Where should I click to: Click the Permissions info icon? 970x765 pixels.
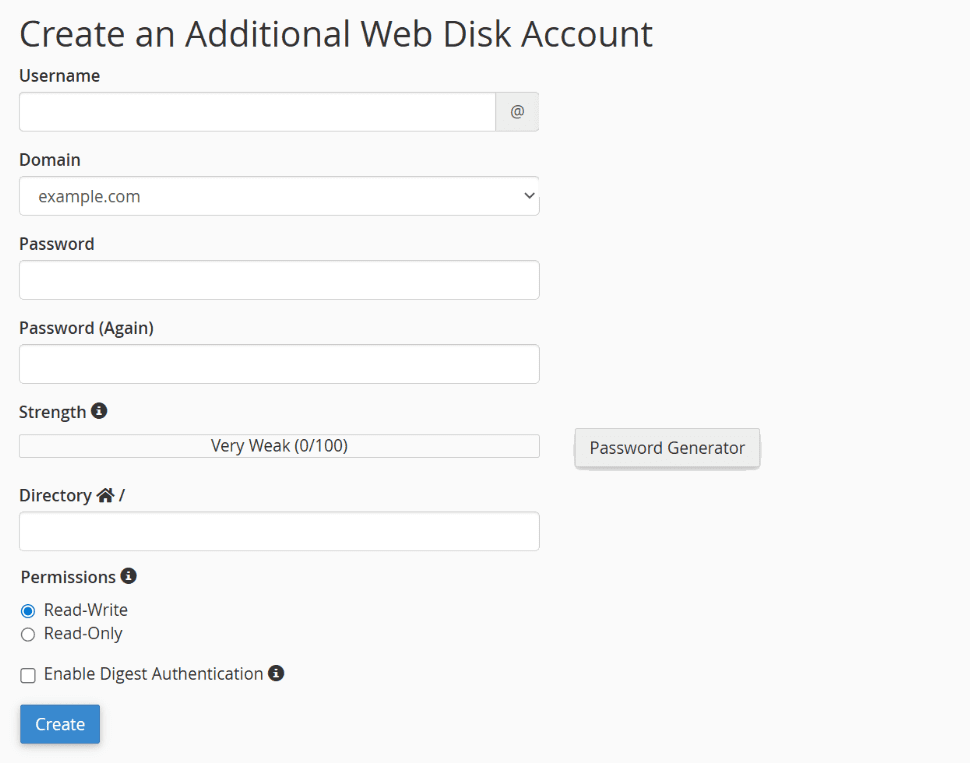[128, 576]
